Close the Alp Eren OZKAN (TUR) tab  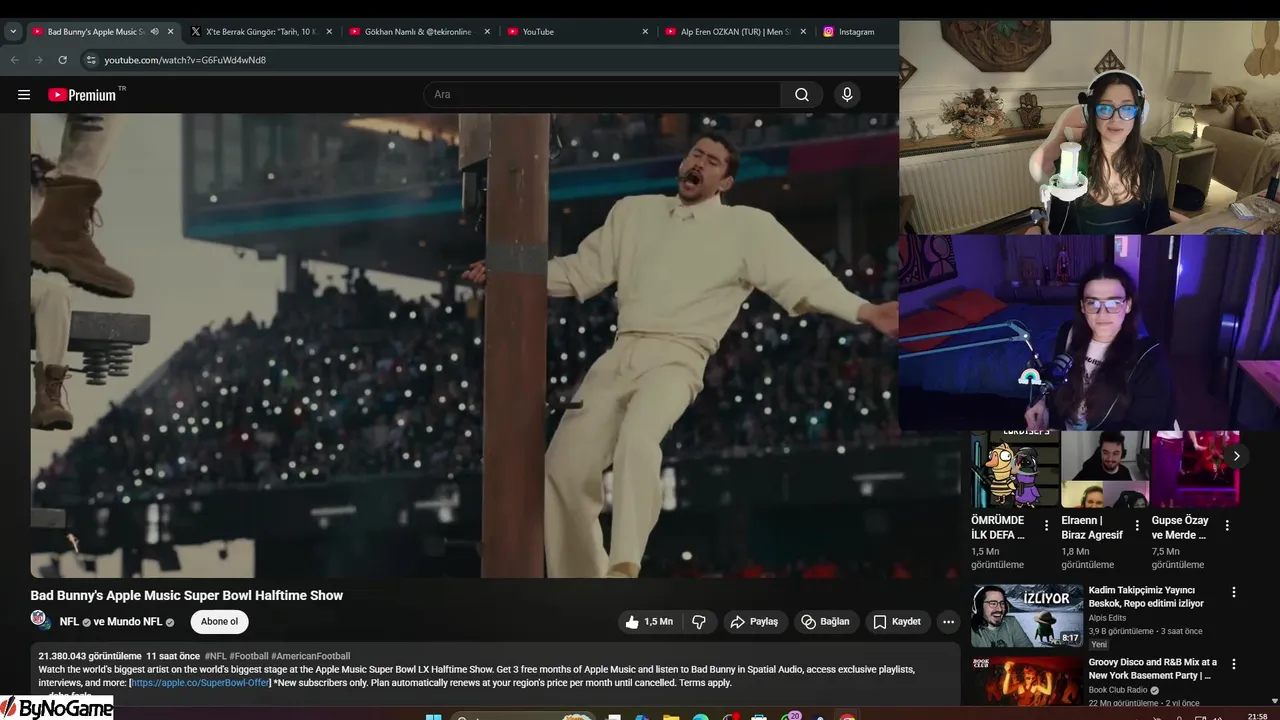(x=803, y=32)
